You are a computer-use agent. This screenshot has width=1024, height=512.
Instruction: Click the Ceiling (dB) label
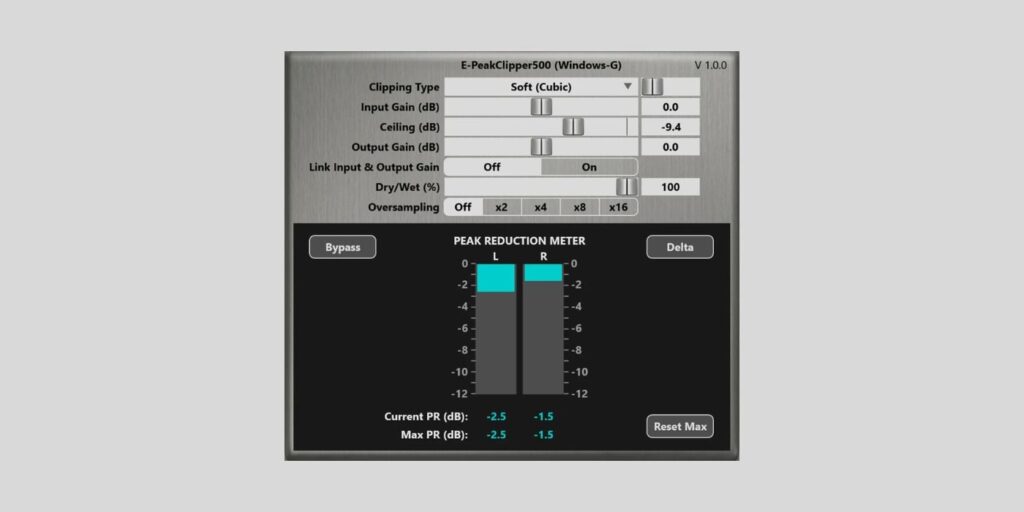point(409,127)
